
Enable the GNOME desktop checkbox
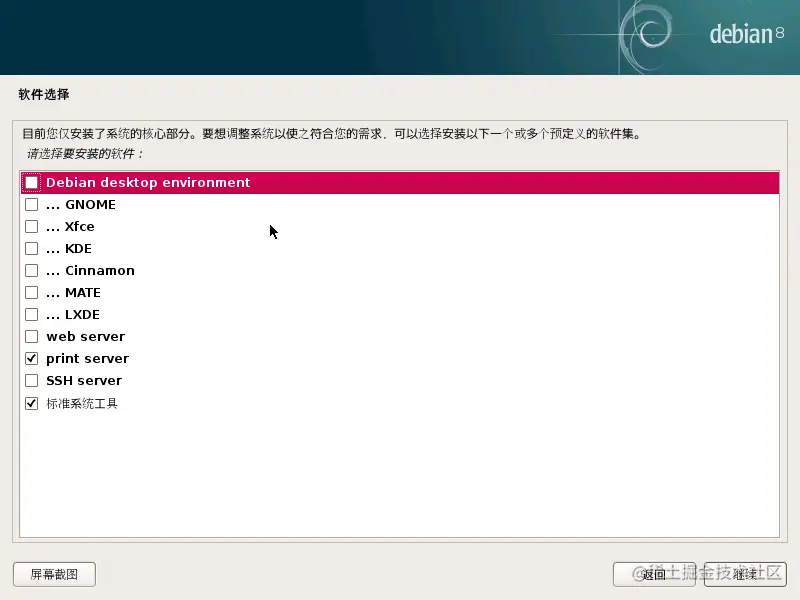click(x=32, y=205)
